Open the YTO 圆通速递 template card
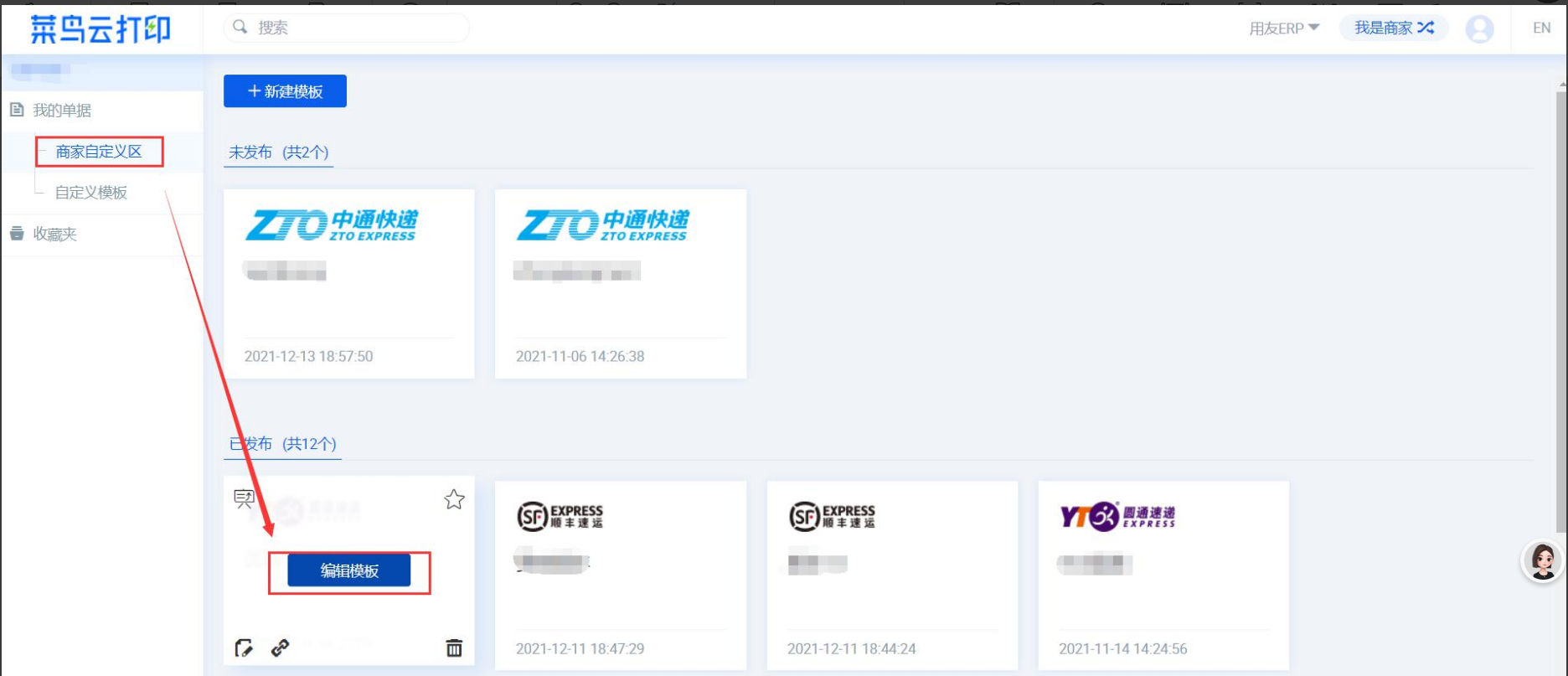This screenshot has width=1568, height=676. pyautogui.click(x=1163, y=574)
